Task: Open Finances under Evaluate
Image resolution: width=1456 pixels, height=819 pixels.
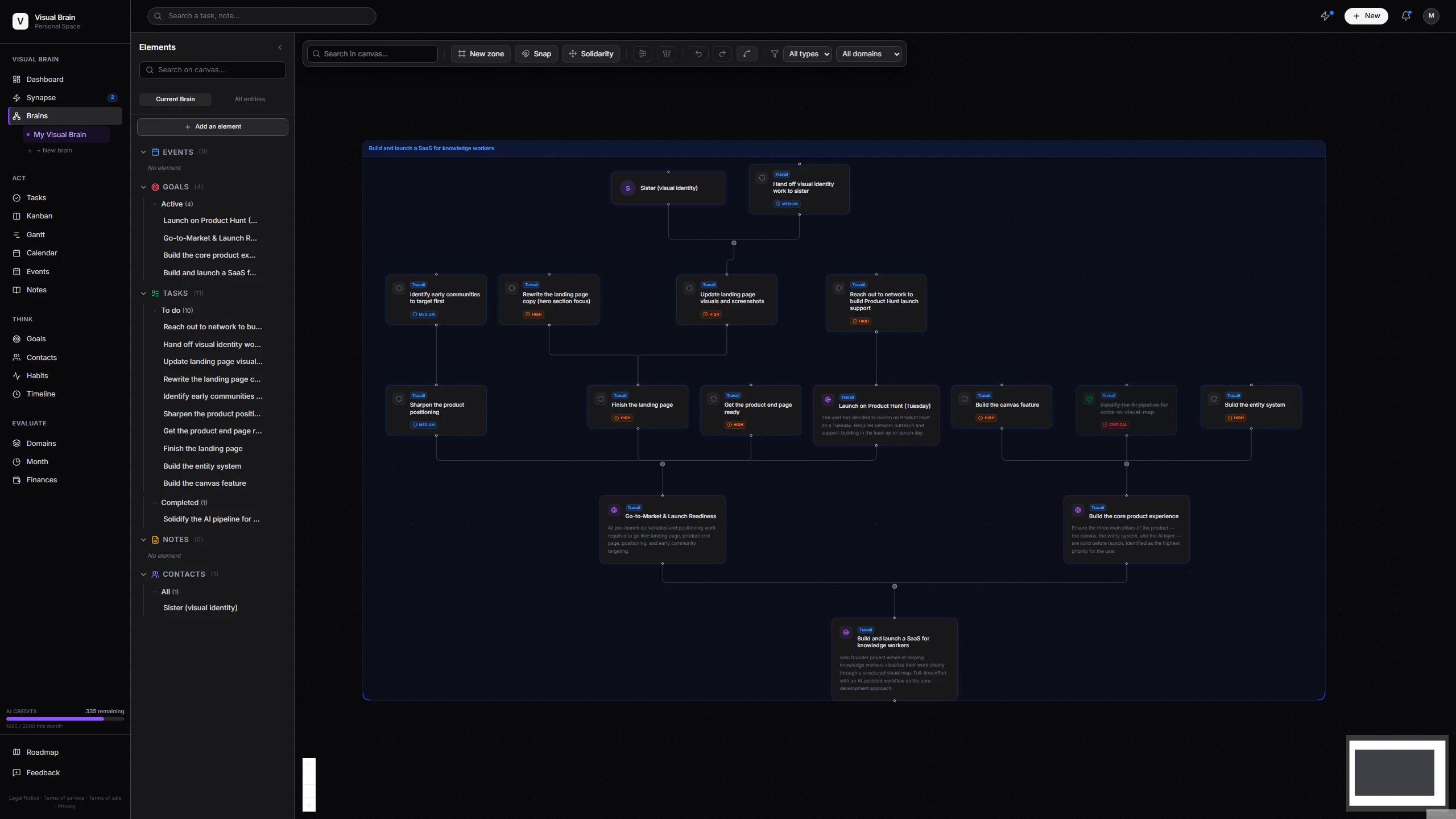Action: (x=42, y=479)
